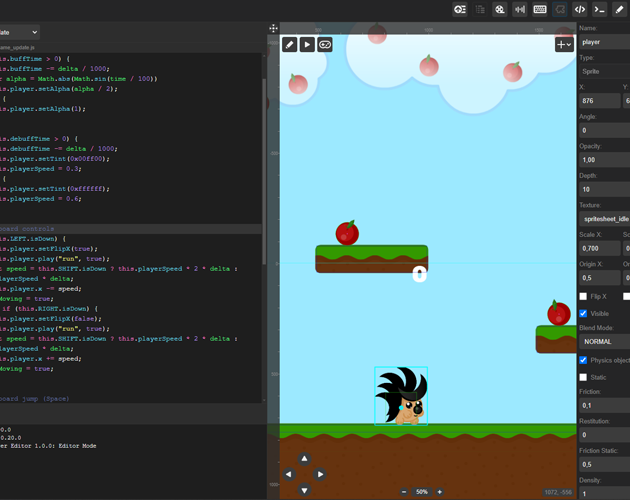Open the Texture spritesheet_idle dropdown
The image size is (630, 500).
point(605,219)
